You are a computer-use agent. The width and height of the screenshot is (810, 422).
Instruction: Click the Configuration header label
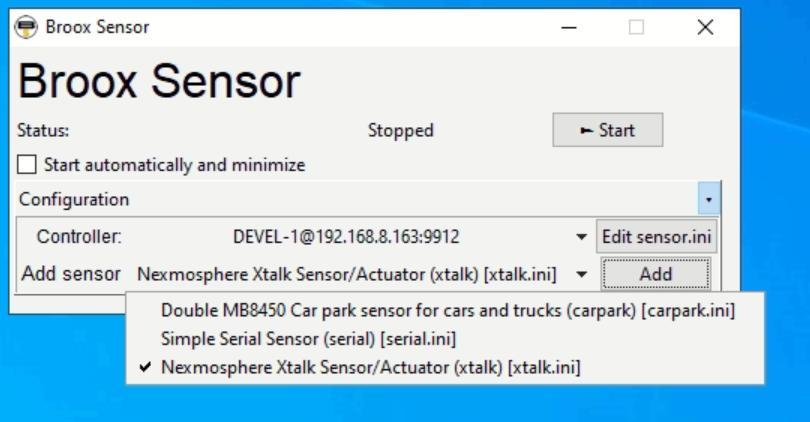tap(74, 199)
